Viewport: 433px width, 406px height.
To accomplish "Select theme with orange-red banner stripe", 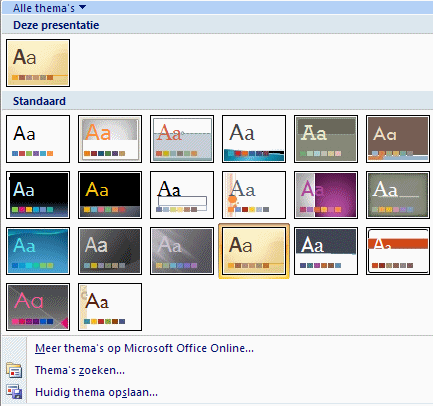I will (398, 251).
